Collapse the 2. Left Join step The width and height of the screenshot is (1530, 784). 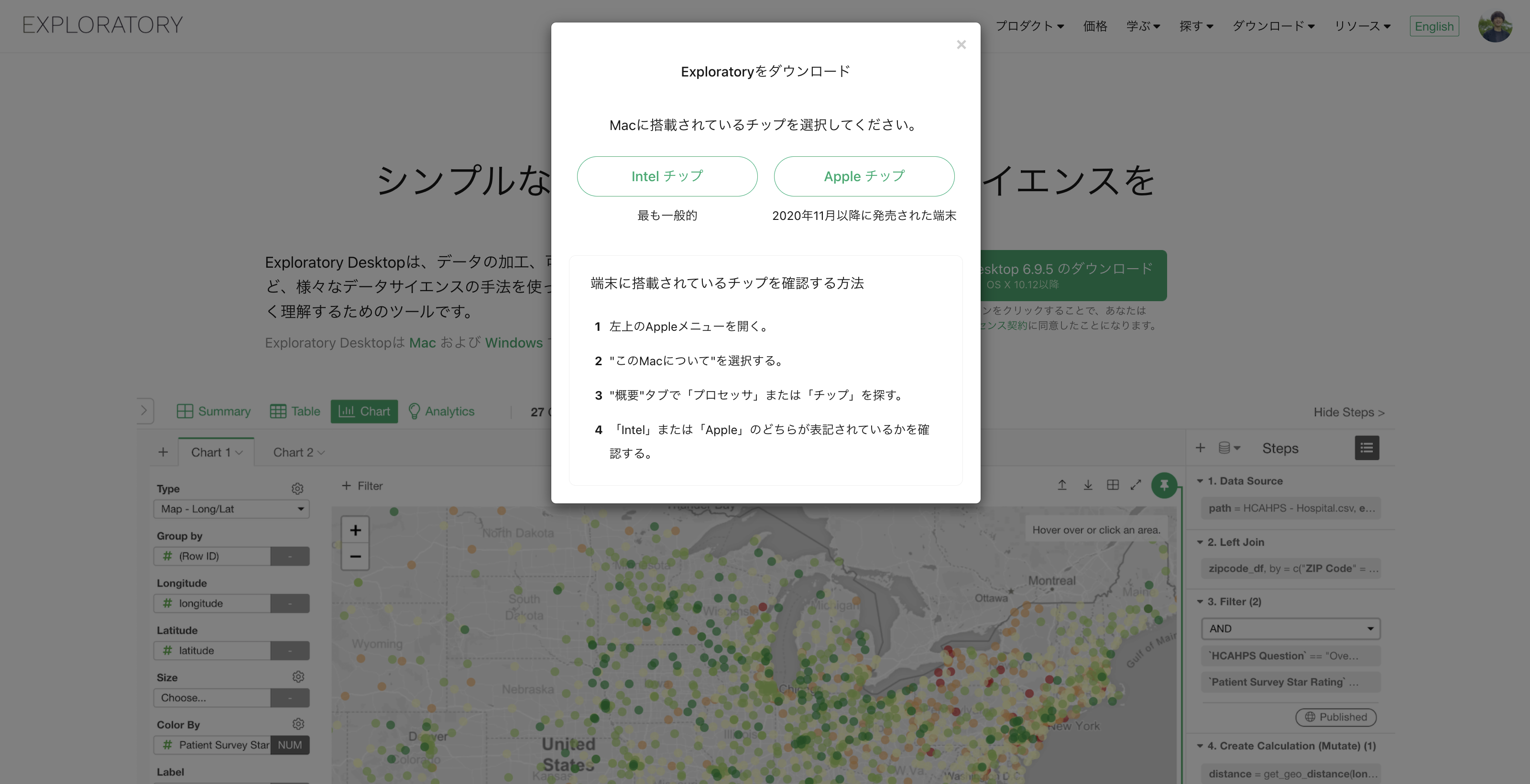coord(1200,542)
